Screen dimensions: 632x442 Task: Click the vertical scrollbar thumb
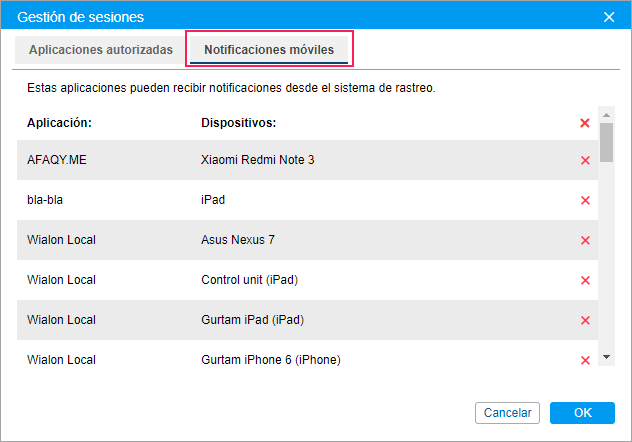point(606,142)
